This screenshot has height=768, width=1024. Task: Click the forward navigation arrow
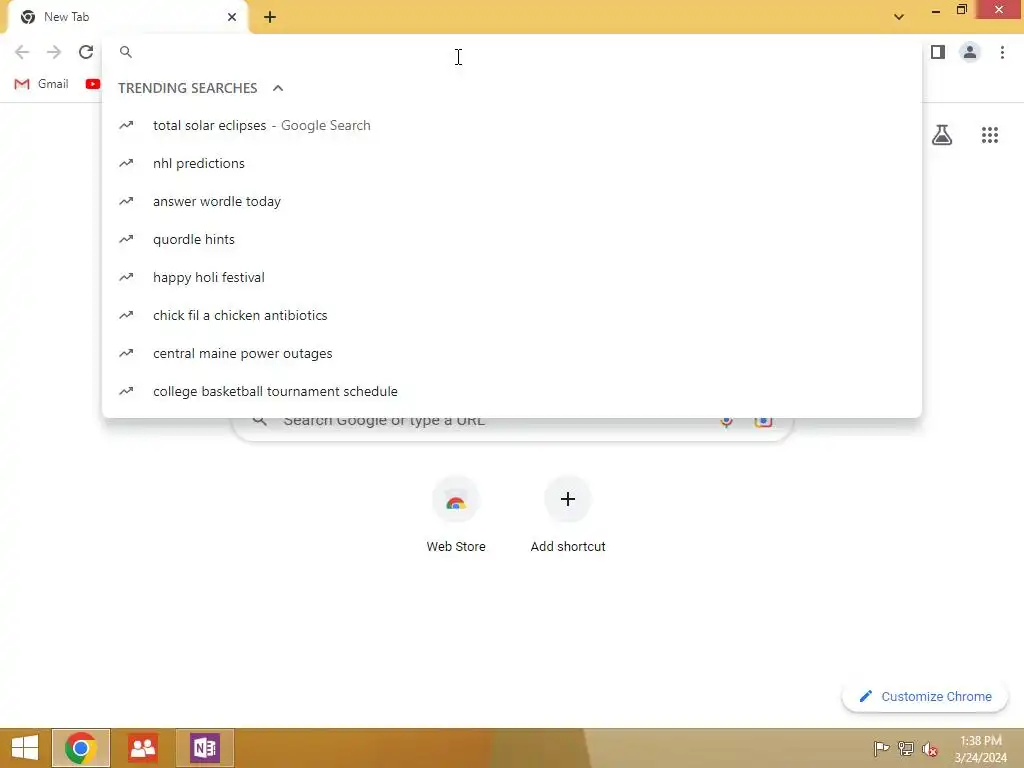54,52
